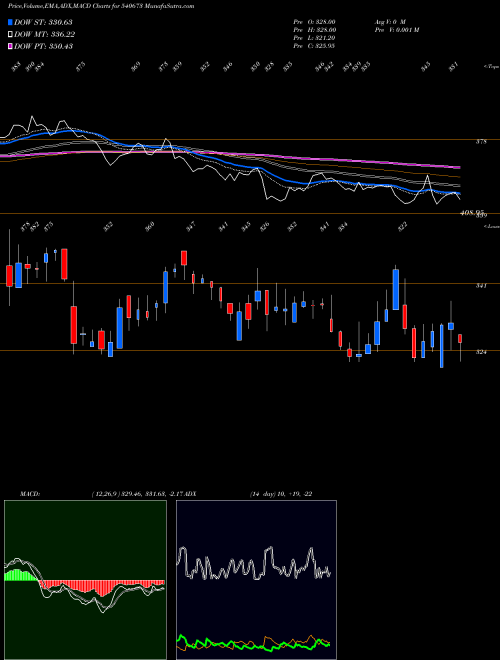Image resolution: width=500 pixels, height=660 pixels.
Task: Select the 'DOW PT: 350.43' legend text
Action: tap(43, 46)
